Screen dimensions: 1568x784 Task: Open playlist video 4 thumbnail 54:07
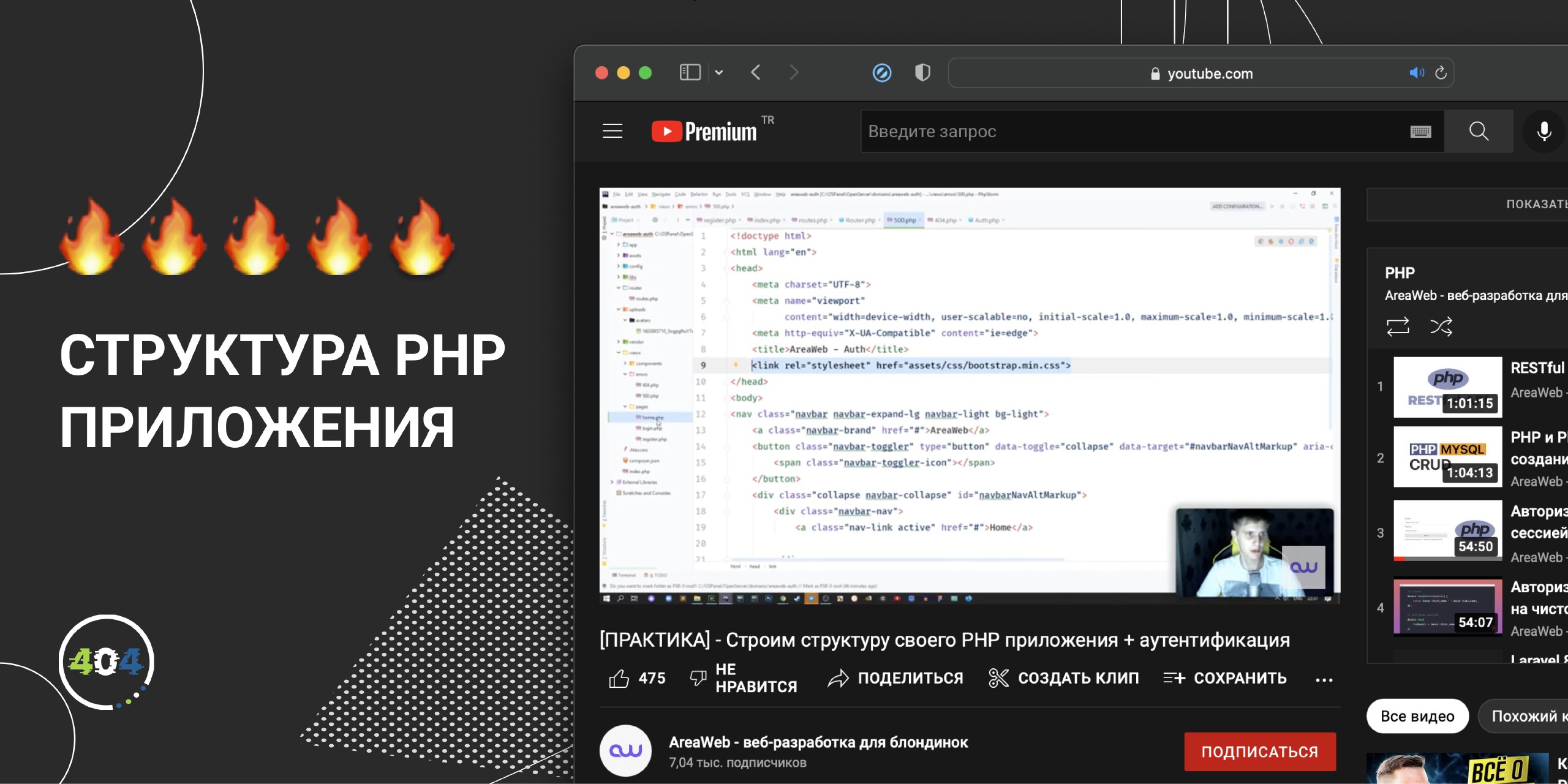[1448, 606]
